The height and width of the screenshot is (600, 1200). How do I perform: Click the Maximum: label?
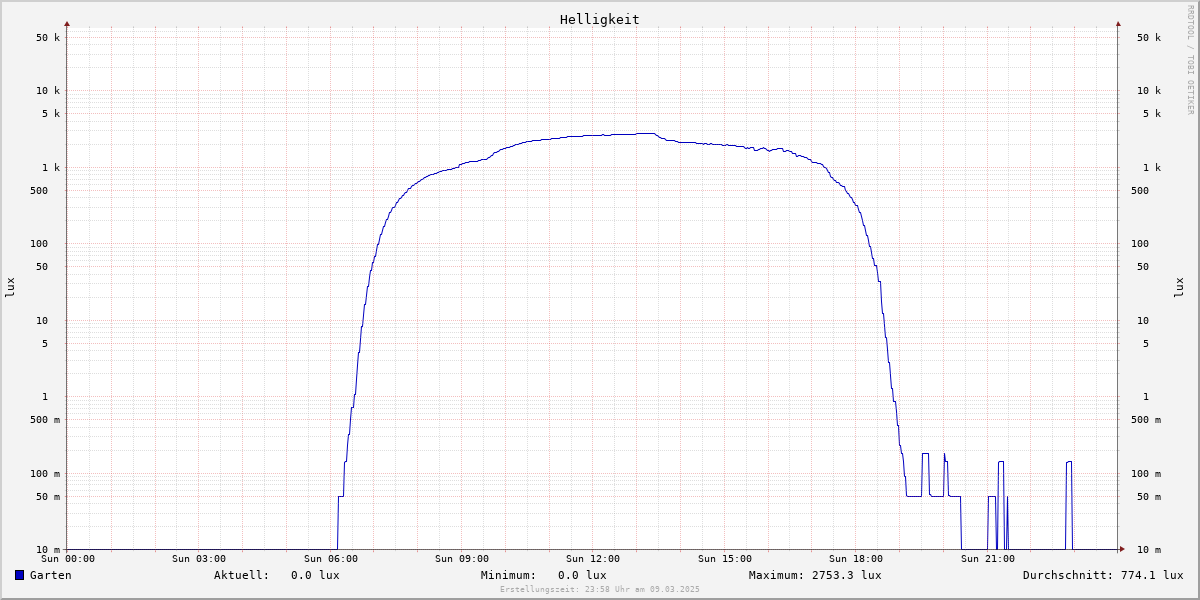click(x=776, y=575)
